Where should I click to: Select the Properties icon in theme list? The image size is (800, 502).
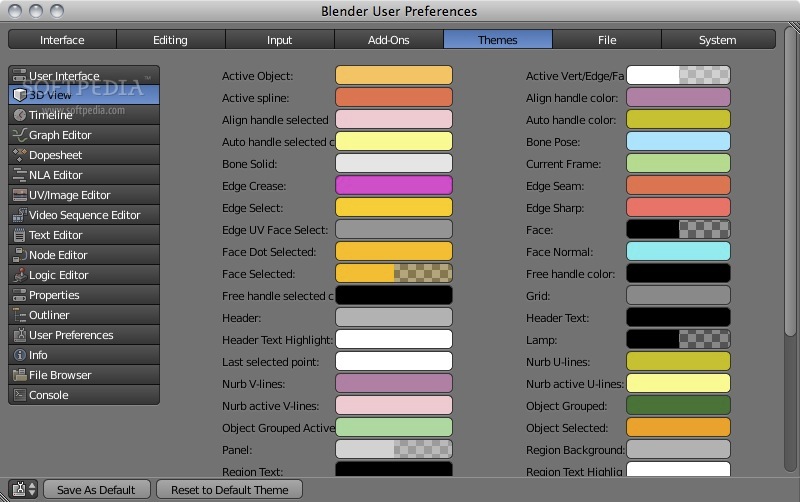[x=19, y=295]
